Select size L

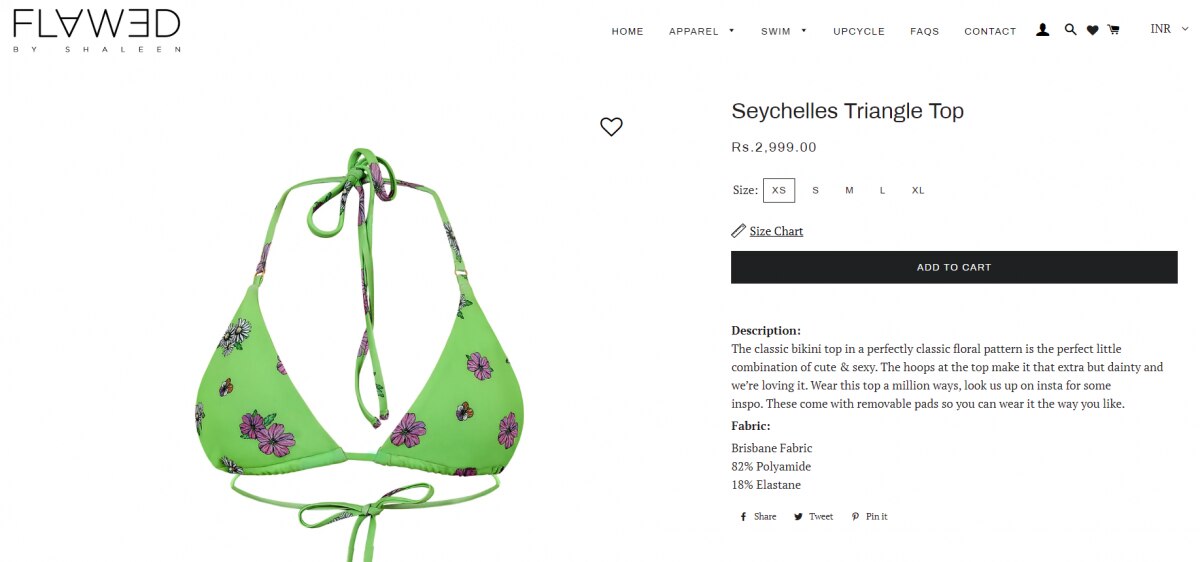coord(883,190)
